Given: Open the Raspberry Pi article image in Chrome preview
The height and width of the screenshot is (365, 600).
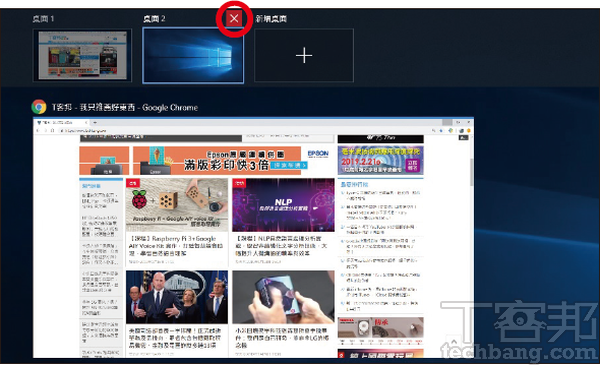Looking at the screenshot, I should coord(176,205).
